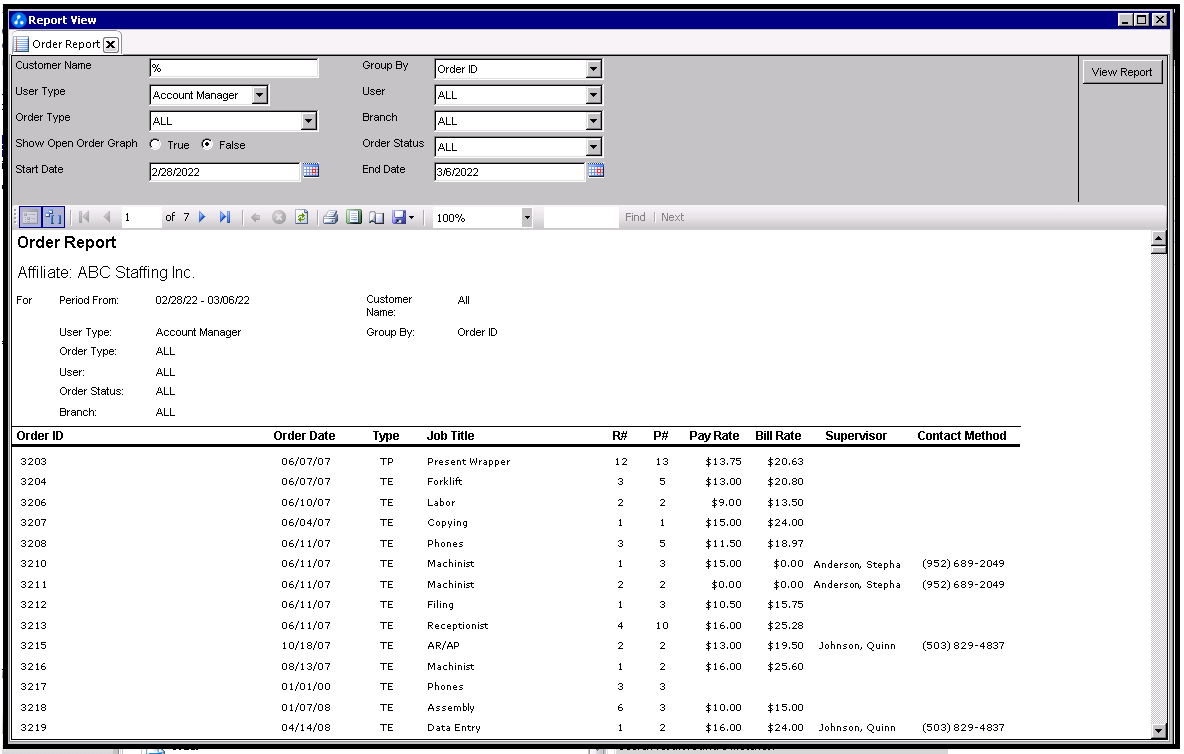1184x754 pixels.
Task: Print the order report
Action: (330, 217)
